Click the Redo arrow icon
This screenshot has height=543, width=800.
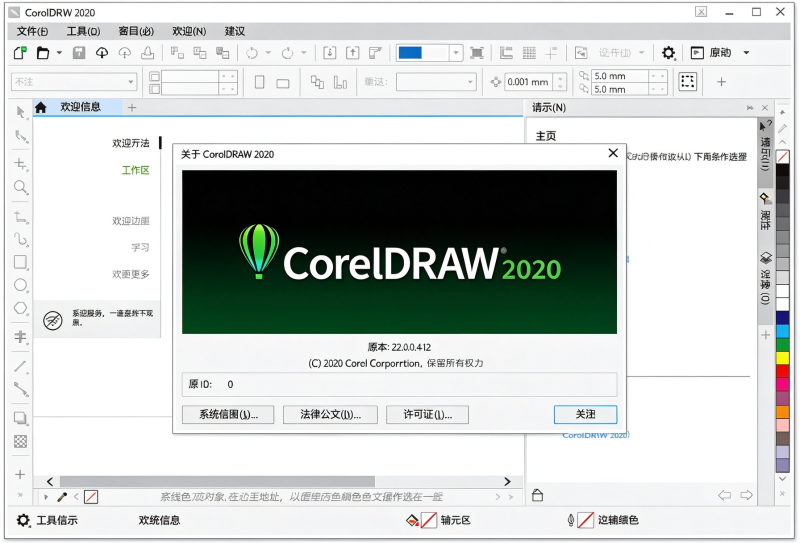point(288,53)
